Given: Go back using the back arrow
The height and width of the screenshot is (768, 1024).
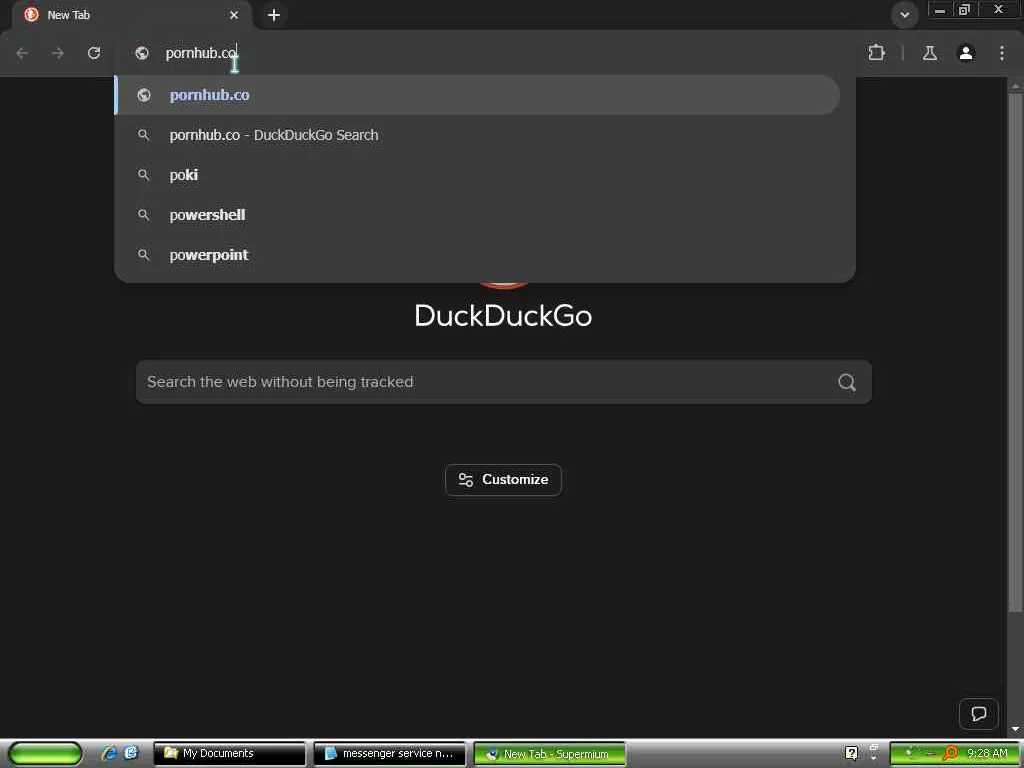Looking at the screenshot, I should point(22,53).
